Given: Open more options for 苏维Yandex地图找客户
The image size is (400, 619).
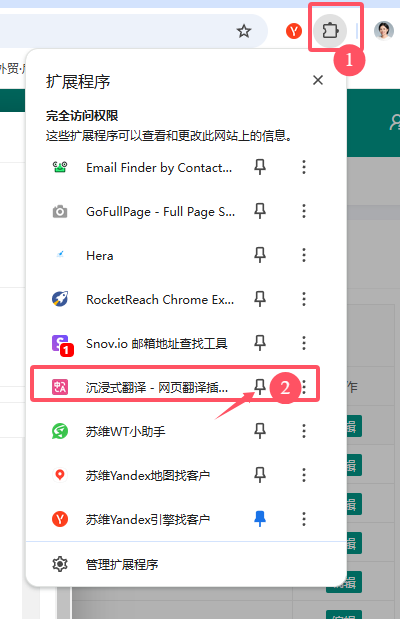Looking at the screenshot, I should pos(304,475).
